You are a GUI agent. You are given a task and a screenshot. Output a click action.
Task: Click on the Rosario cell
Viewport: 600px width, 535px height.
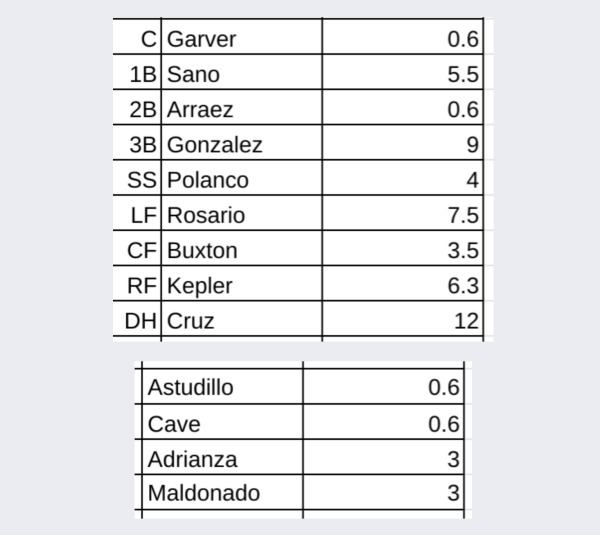point(241,215)
